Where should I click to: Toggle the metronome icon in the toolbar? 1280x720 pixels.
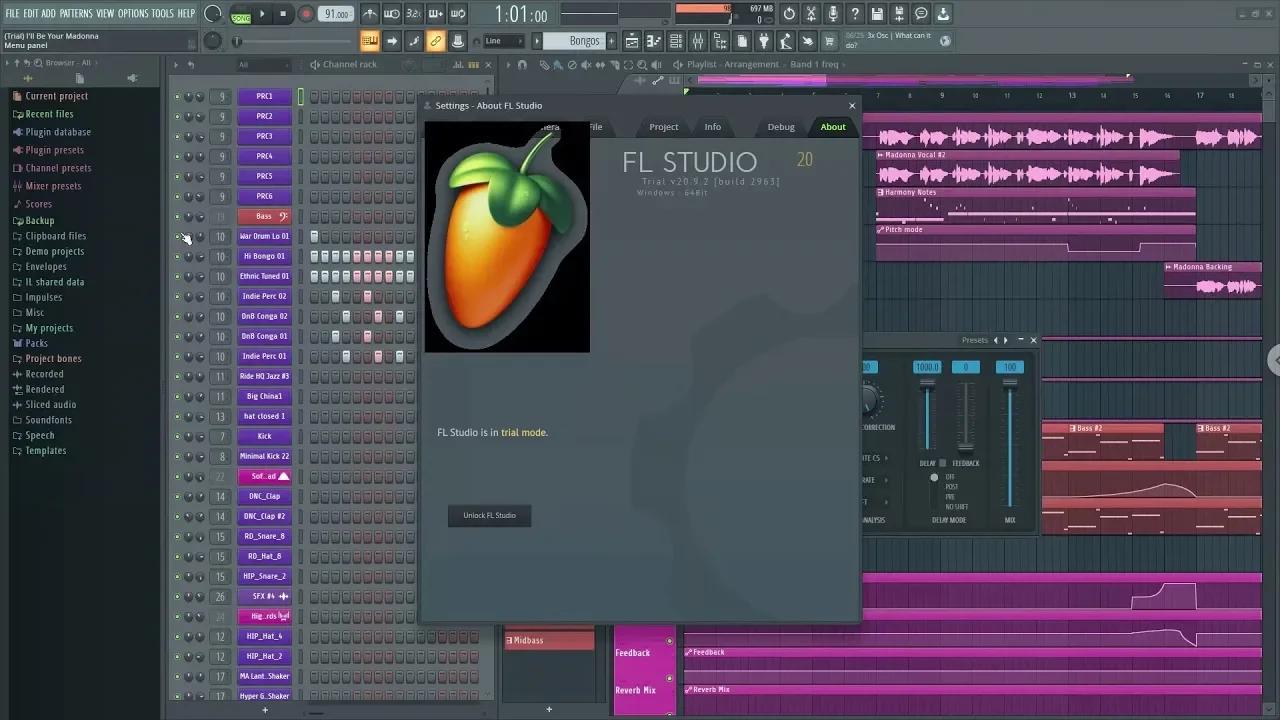(368, 14)
